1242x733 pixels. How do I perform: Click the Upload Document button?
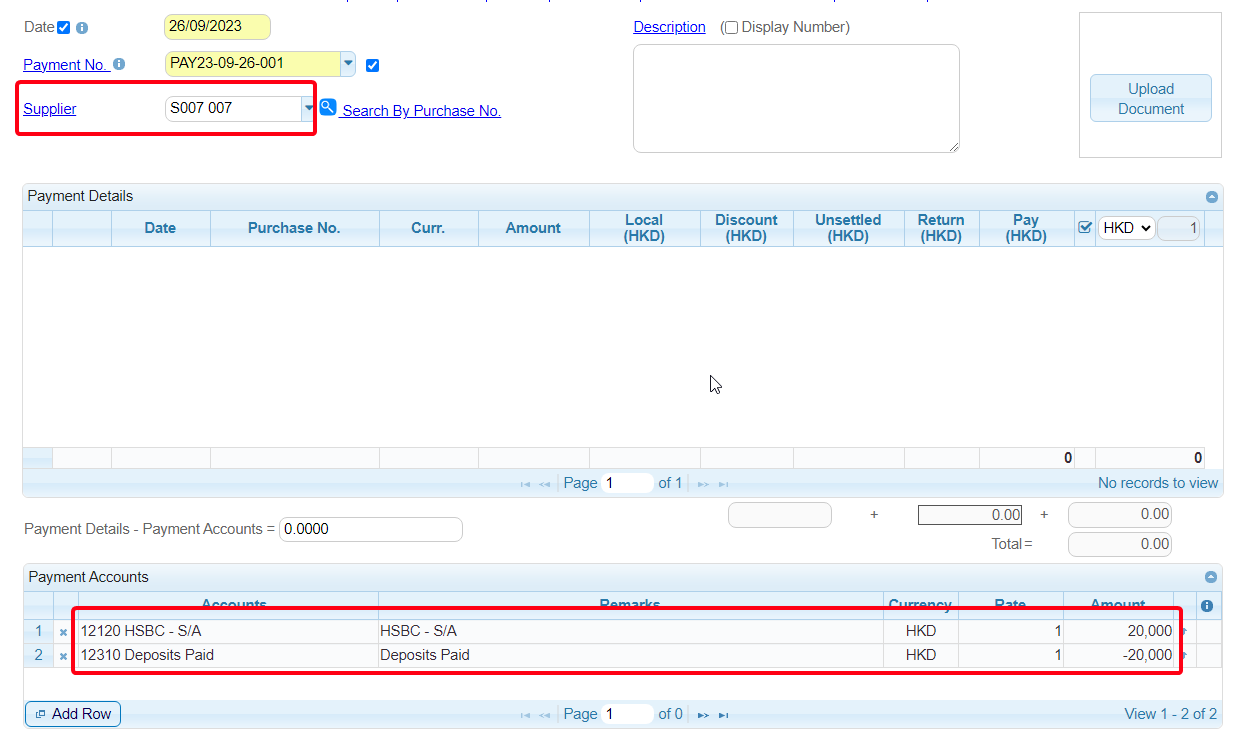click(1150, 99)
